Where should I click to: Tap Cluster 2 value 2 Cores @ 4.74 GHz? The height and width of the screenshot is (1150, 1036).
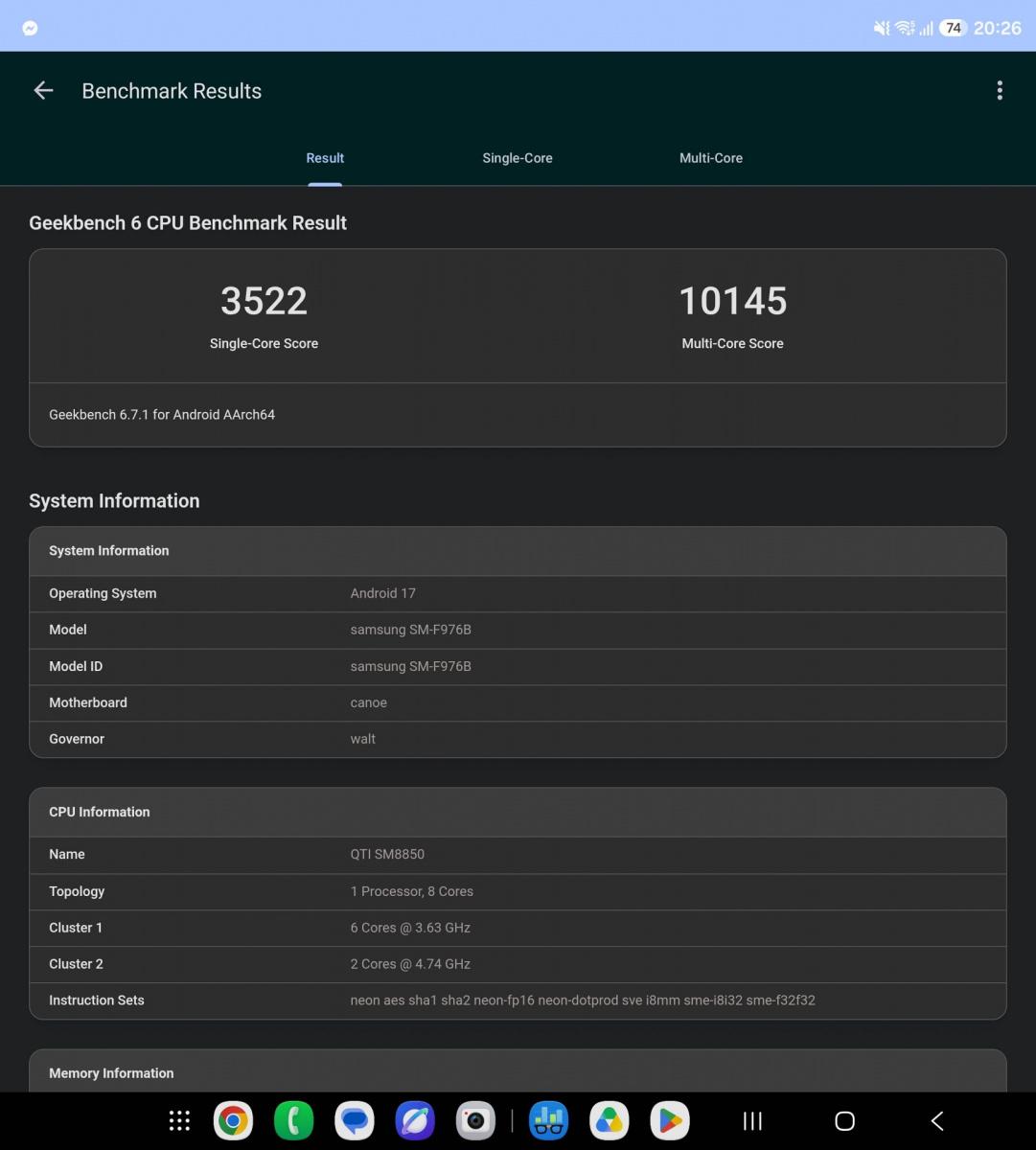pos(410,964)
